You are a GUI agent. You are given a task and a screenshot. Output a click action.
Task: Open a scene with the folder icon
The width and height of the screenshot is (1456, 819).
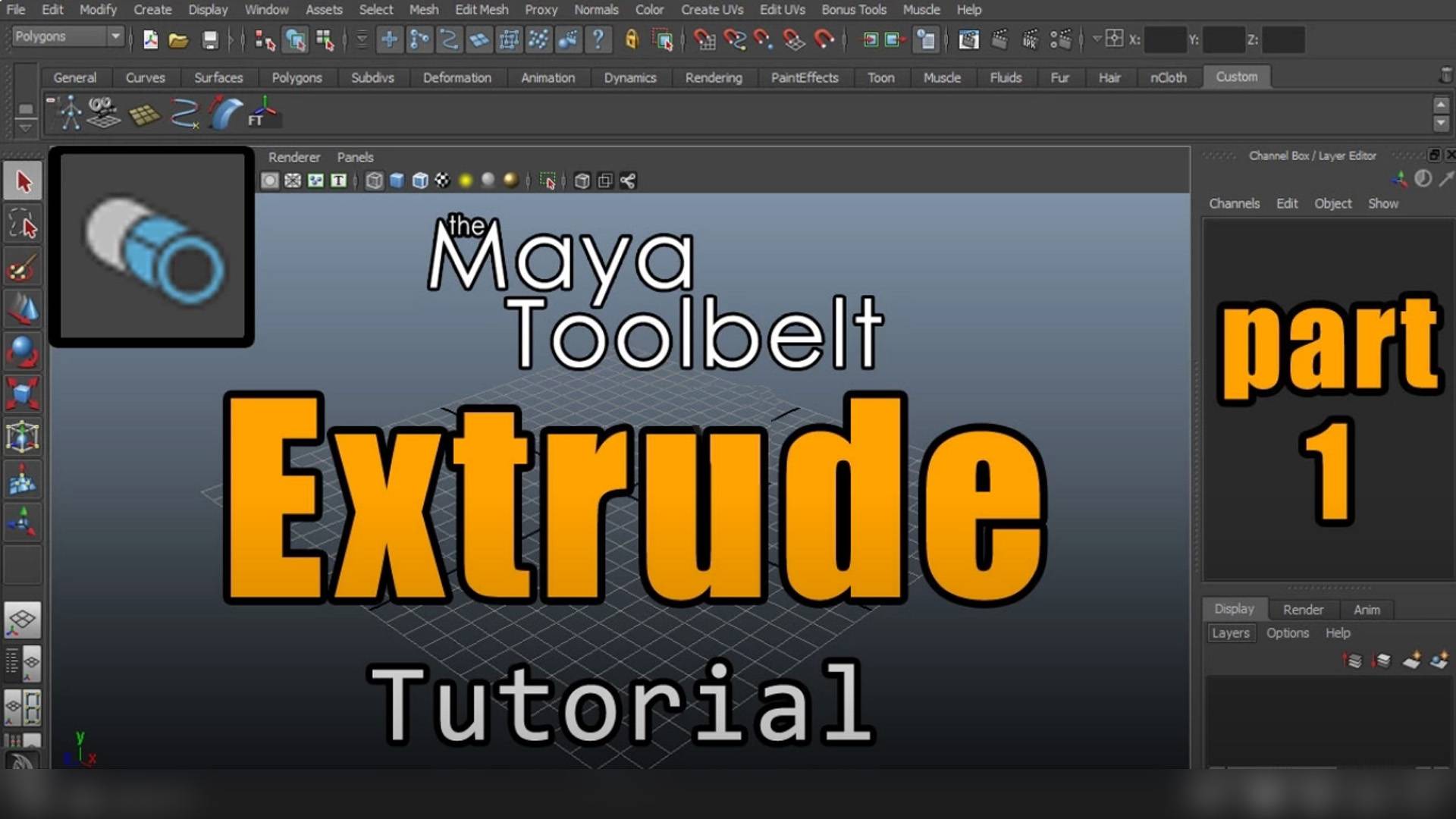[178, 39]
